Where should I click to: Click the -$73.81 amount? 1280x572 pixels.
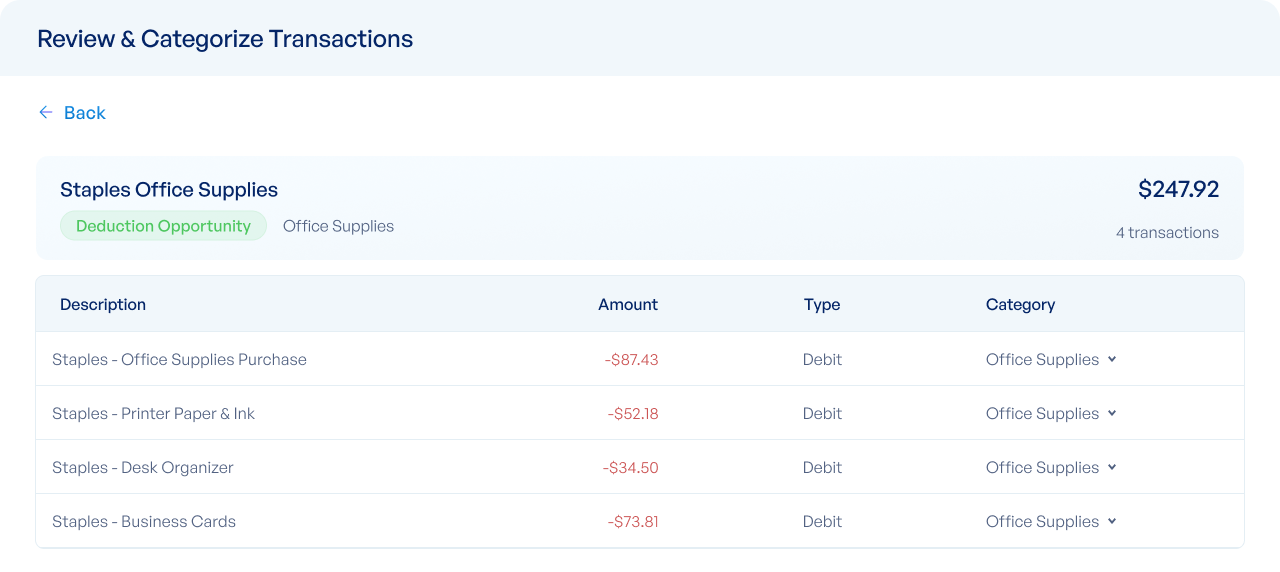pyautogui.click(x=632, y=522)
